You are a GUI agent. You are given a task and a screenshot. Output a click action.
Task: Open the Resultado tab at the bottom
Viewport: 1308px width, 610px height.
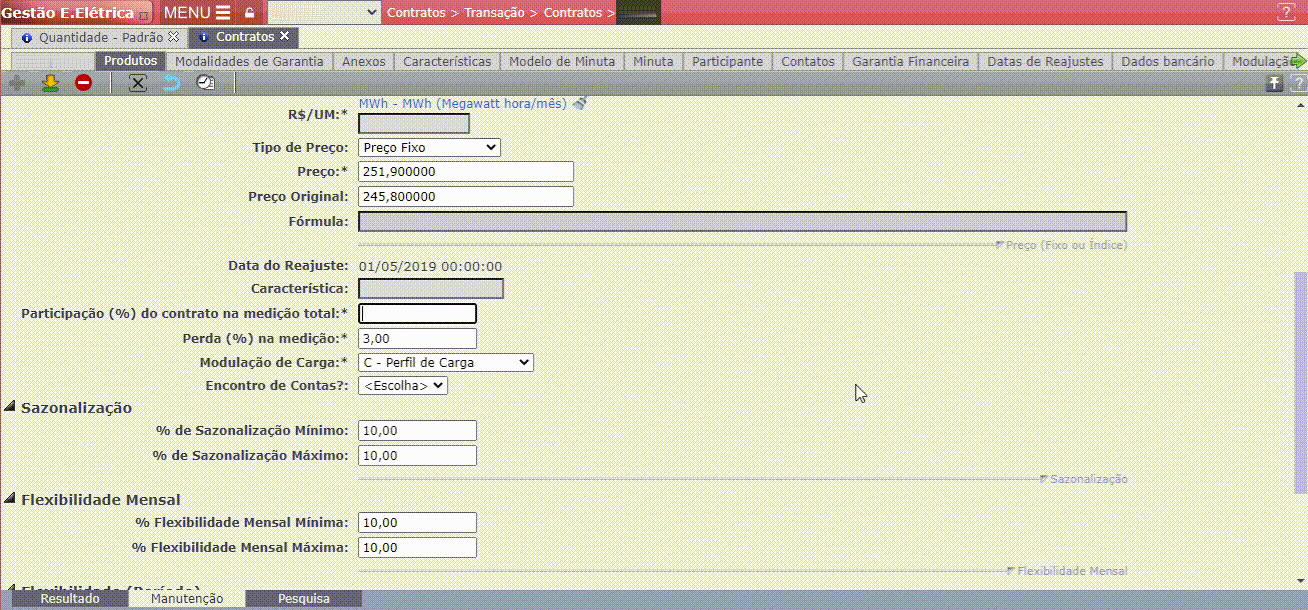click(x=70, y=599)
